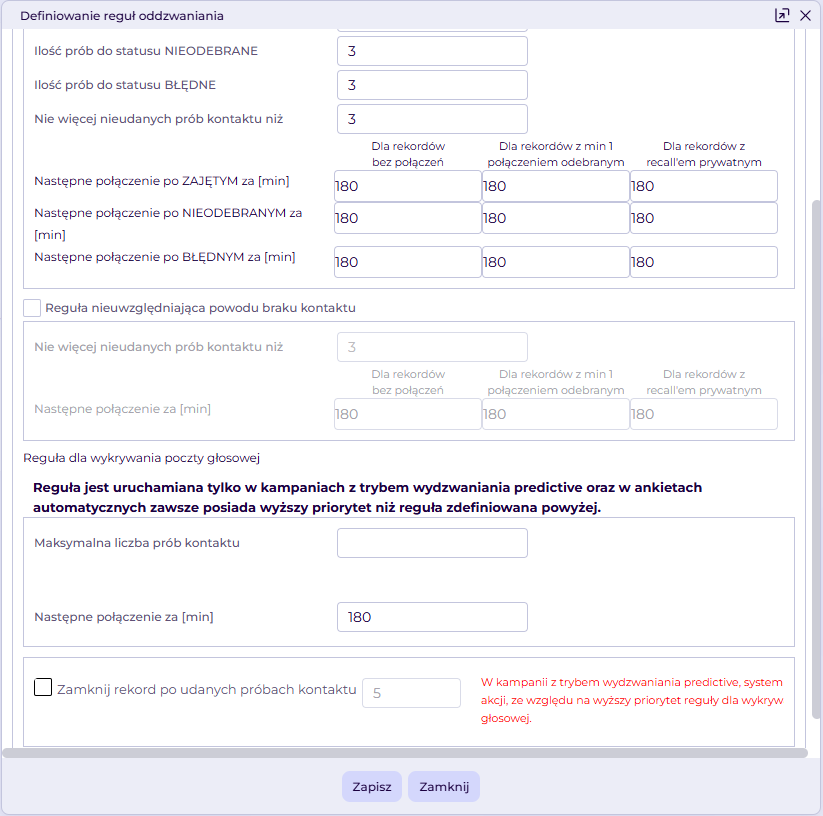The height and width of the screenshot is (816, 823).
Task: Click Ilość prób do statusu NIEODEBRANE label
Action: tap(146, 51)
